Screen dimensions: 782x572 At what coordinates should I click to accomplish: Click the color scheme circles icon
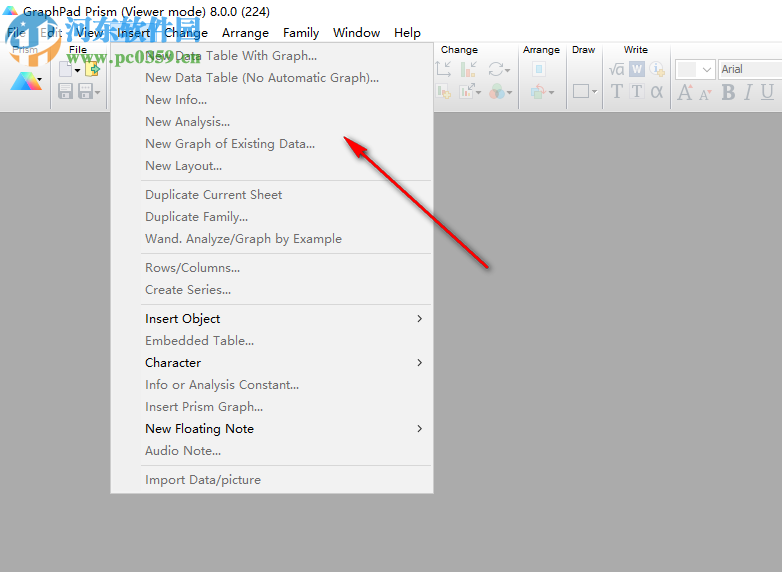coord(497,91)
